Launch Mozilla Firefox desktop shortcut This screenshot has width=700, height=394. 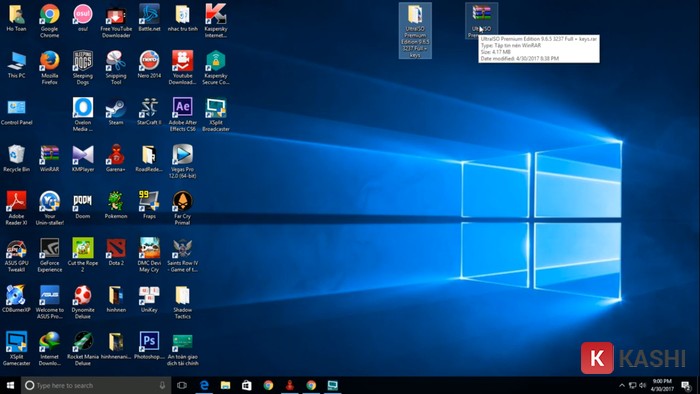50,67
